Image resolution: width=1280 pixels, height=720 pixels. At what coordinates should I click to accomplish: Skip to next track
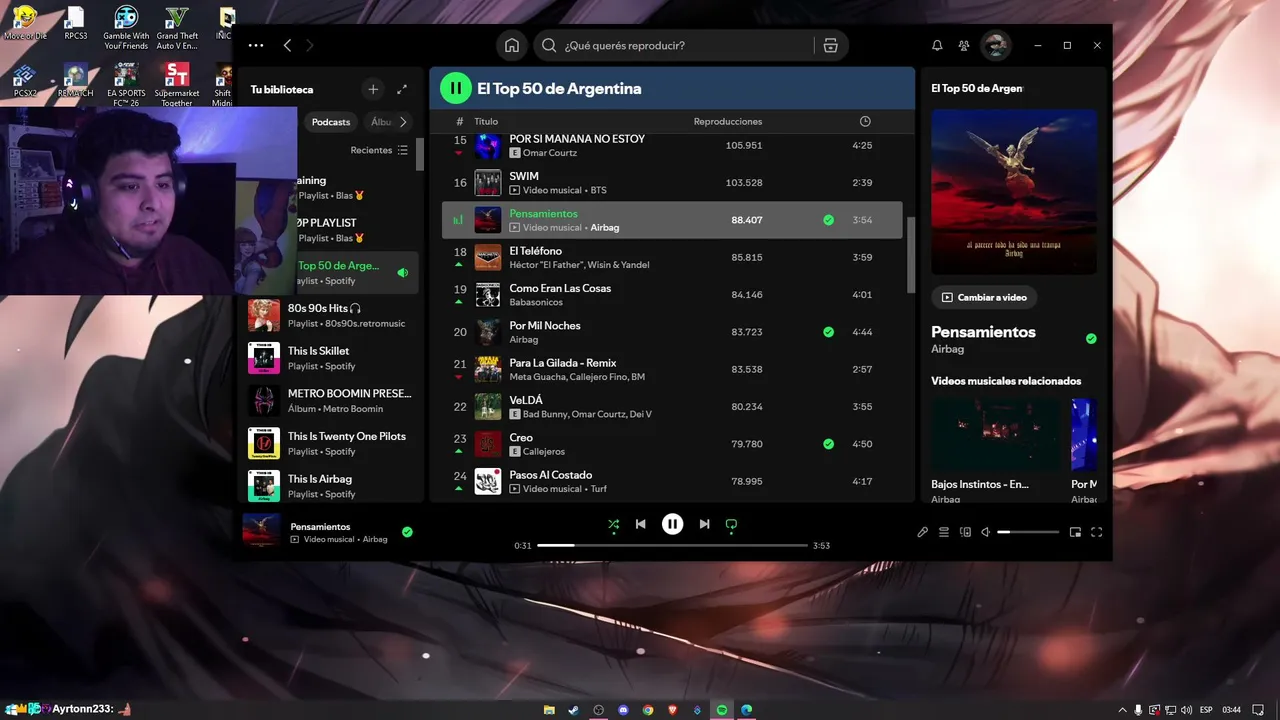(x=705, y=524)
